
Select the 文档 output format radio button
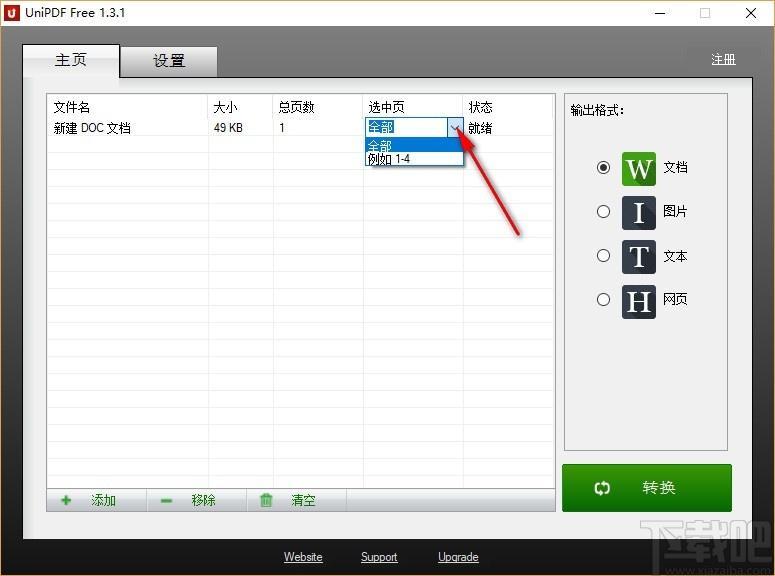click(x=603, y=168)
